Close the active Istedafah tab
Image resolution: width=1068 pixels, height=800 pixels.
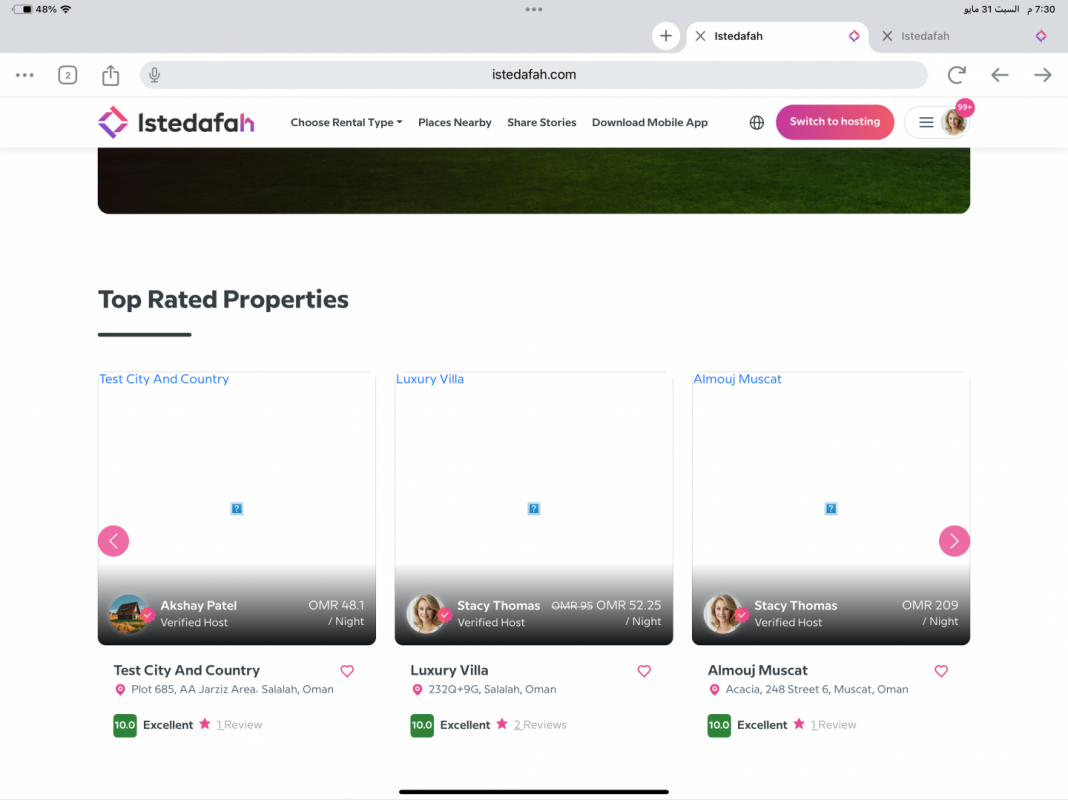pyautogui.click(x=700, y=36)
